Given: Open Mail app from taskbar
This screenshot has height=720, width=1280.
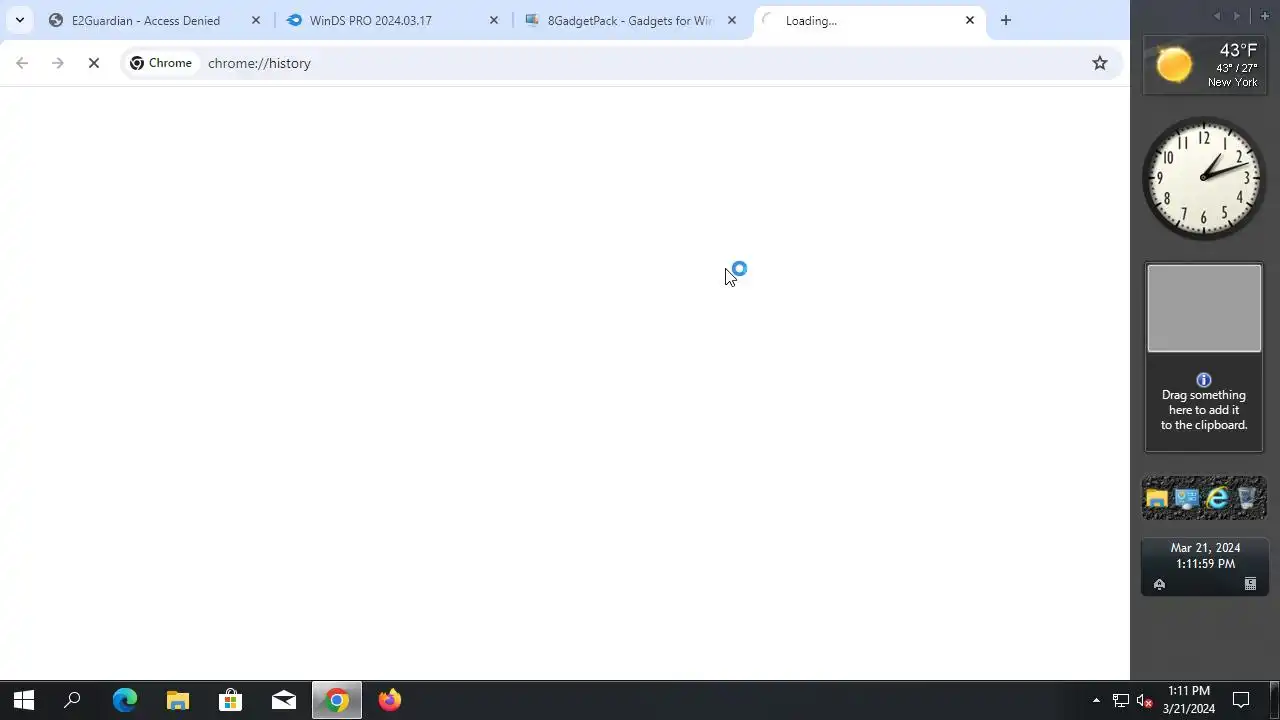Looking at the screenshot, I should tap(284, 700).
